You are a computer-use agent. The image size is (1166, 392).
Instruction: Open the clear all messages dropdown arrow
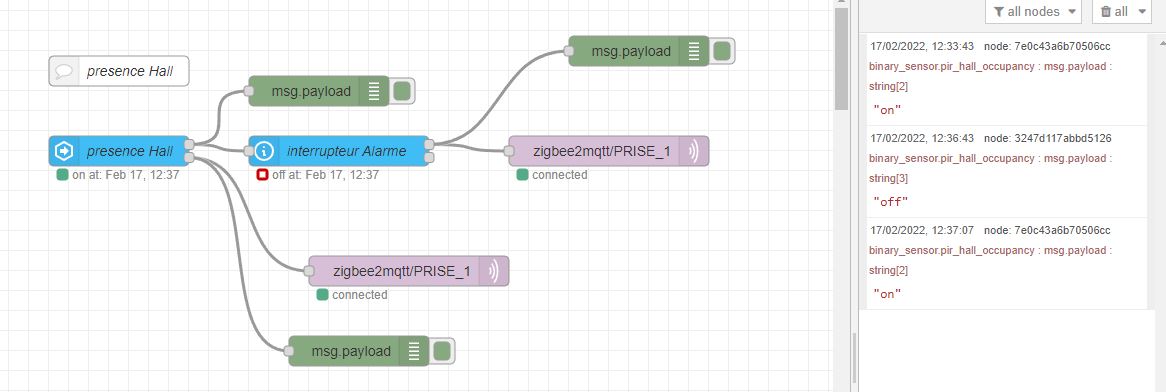point(1141,12)
